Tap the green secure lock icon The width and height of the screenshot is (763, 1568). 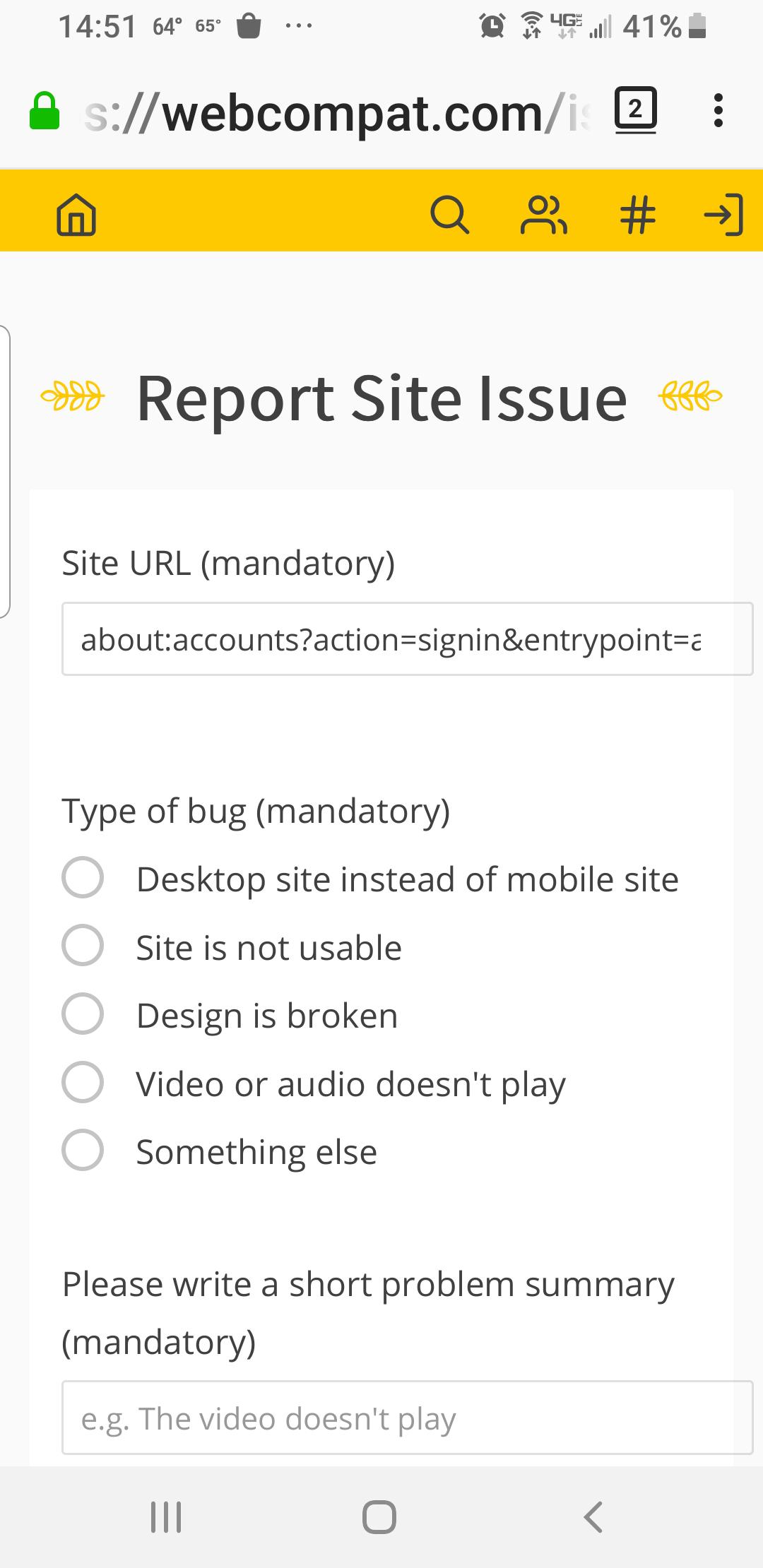coord(44,112)
